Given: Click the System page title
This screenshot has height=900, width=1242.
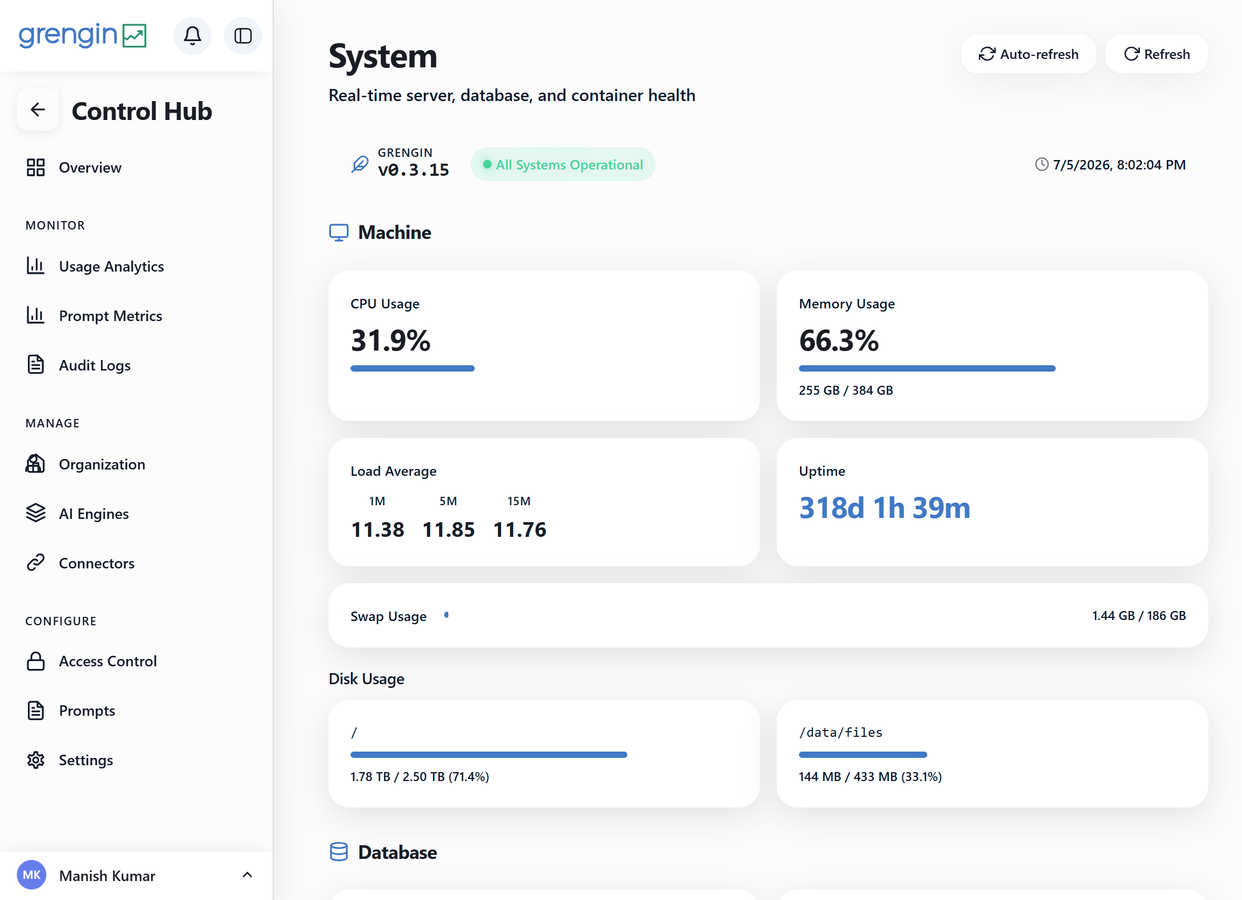Looking at the screenshot, I should tap(383, 56).
